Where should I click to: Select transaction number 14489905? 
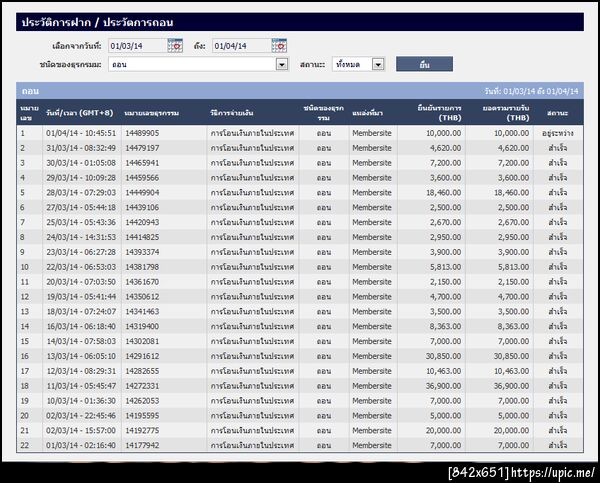(x=142, y=133)
